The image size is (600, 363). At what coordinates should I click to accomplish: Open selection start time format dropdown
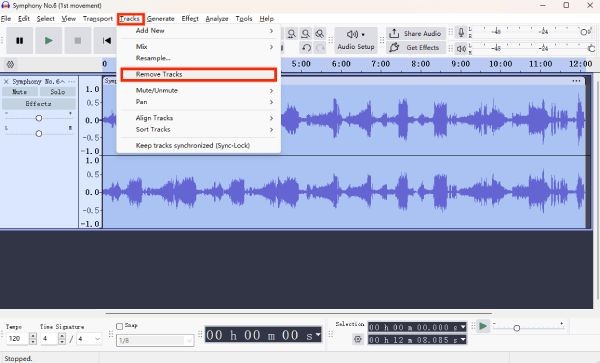click(463, 327)
